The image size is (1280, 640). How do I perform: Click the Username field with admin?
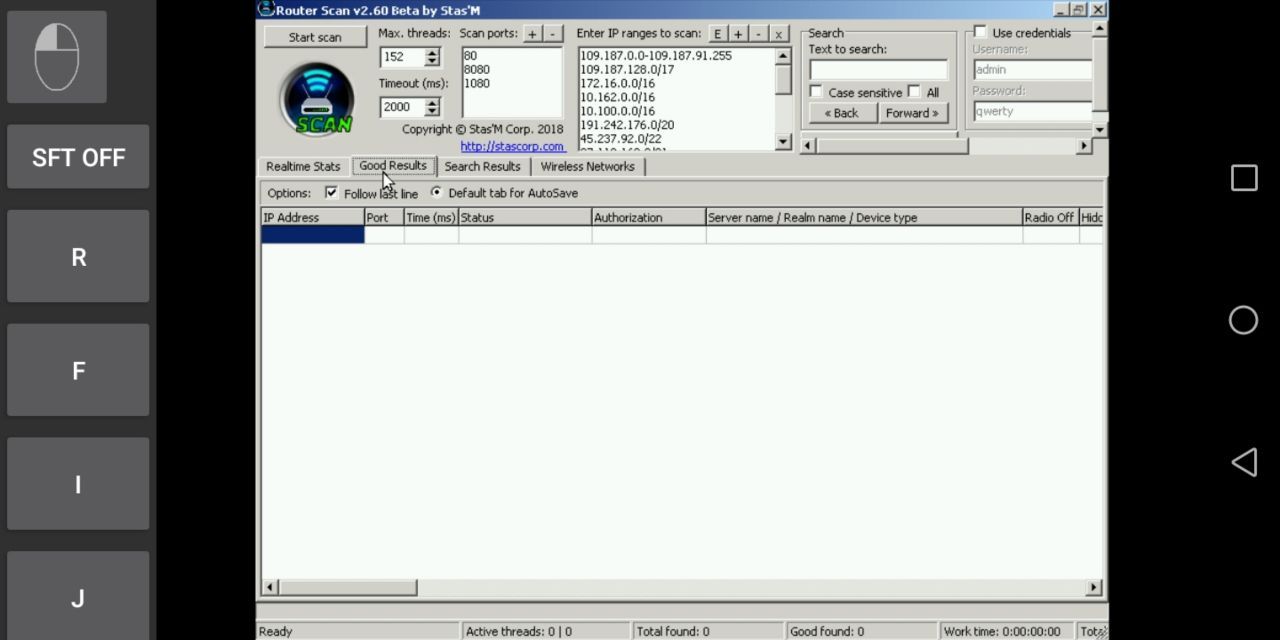[1032, 70]
